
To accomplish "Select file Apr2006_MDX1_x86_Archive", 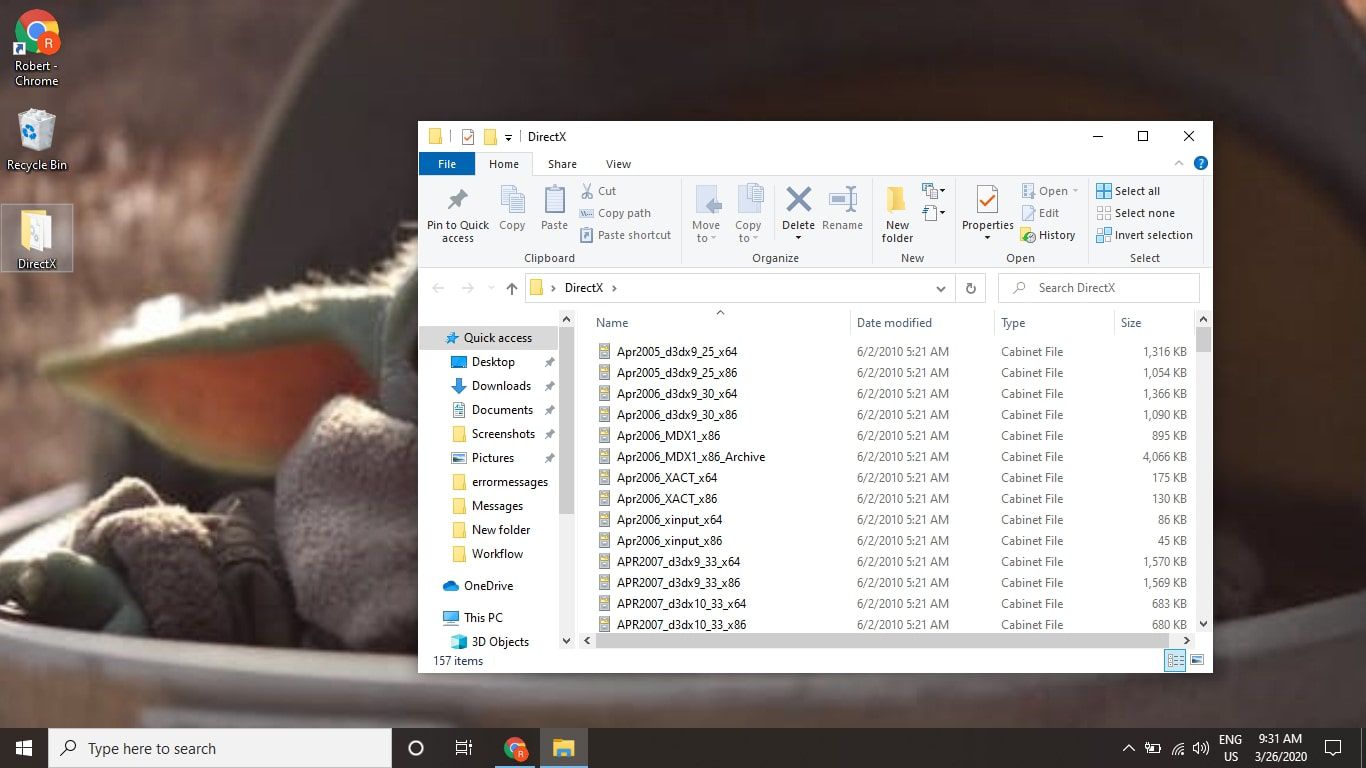I will click(691, 457).
